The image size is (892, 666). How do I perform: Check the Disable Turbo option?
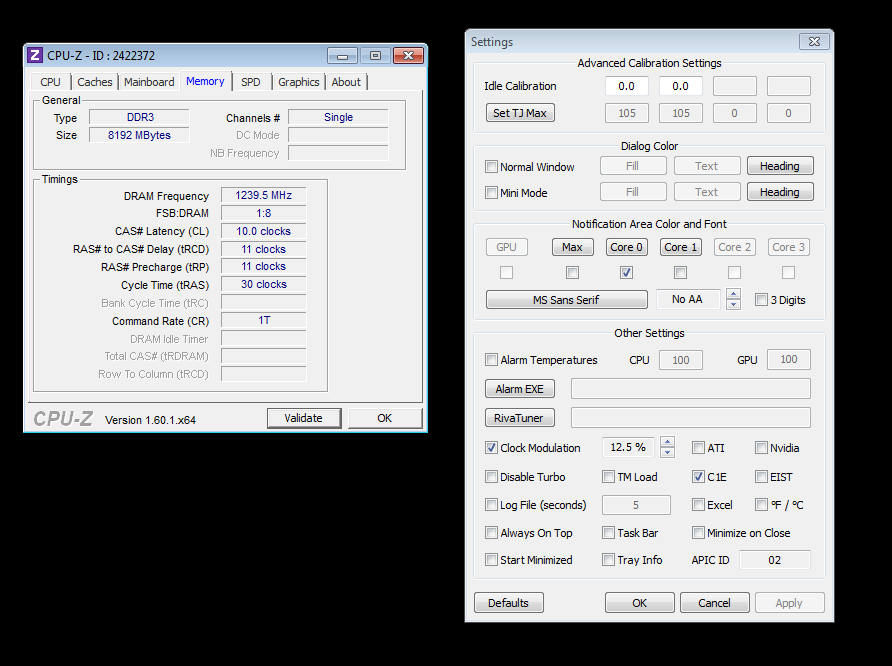coord(491,477)
